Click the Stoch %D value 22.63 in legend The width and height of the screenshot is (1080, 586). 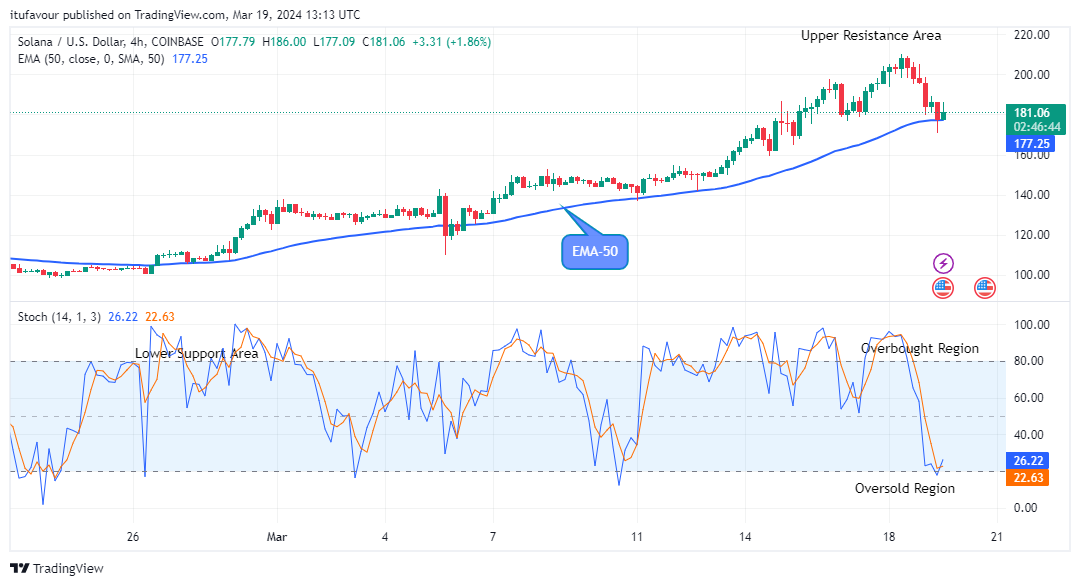pyautogui.click(x=160, y=317)
